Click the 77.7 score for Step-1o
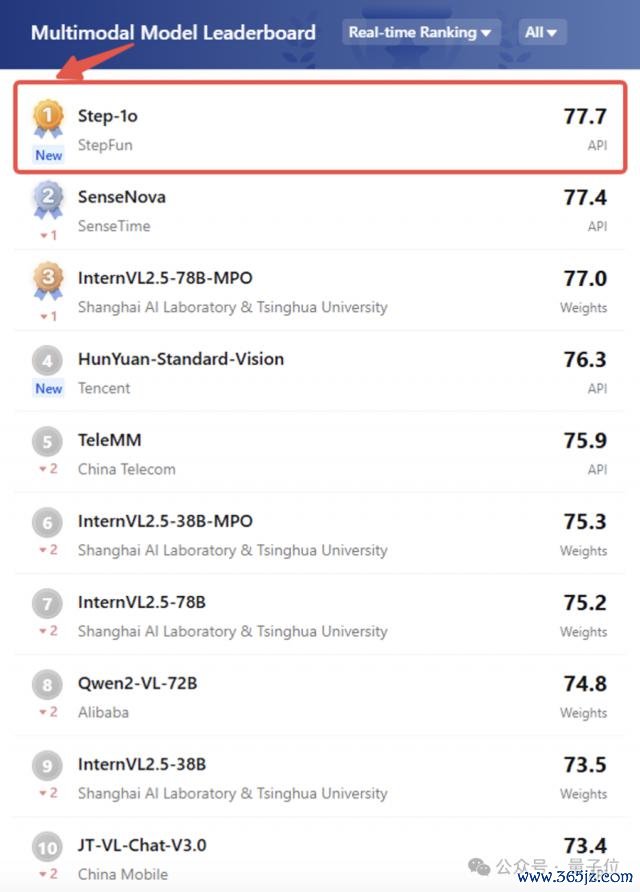 click(585, 117)
